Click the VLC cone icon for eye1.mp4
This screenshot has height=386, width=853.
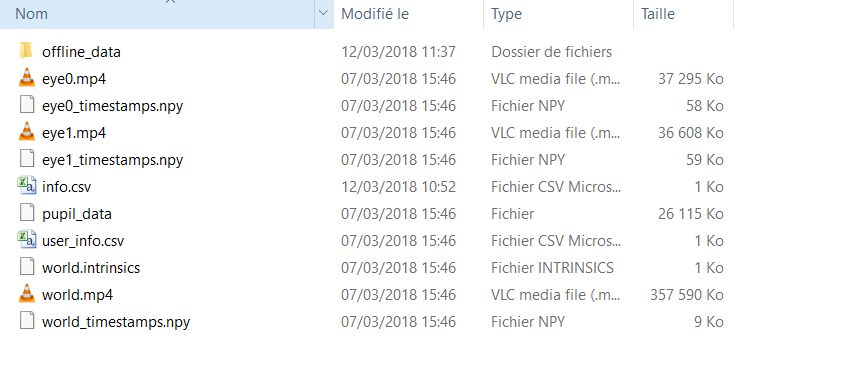pyautogui.click(x=26, y=132)
